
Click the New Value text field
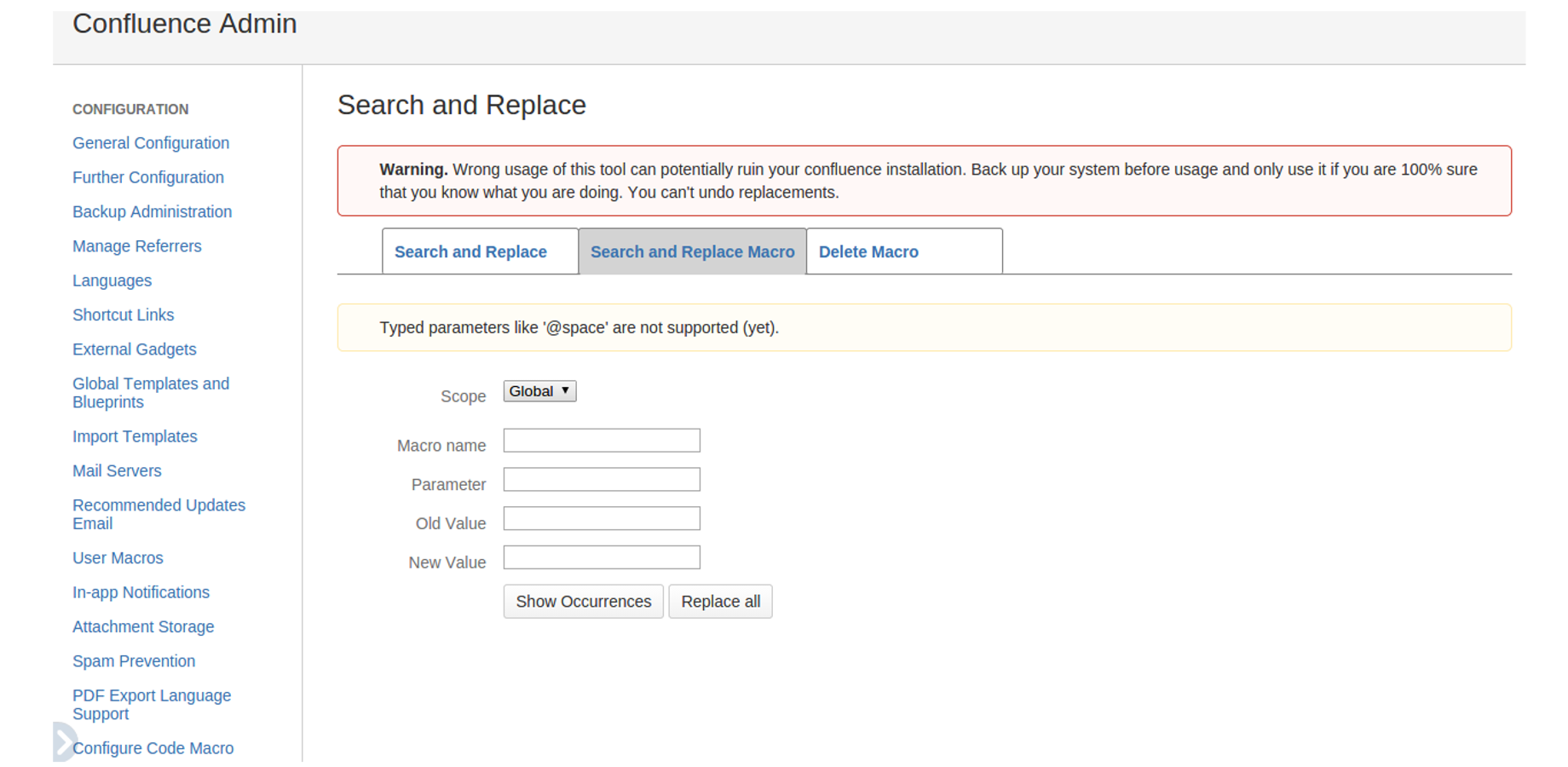coord(602,558)
